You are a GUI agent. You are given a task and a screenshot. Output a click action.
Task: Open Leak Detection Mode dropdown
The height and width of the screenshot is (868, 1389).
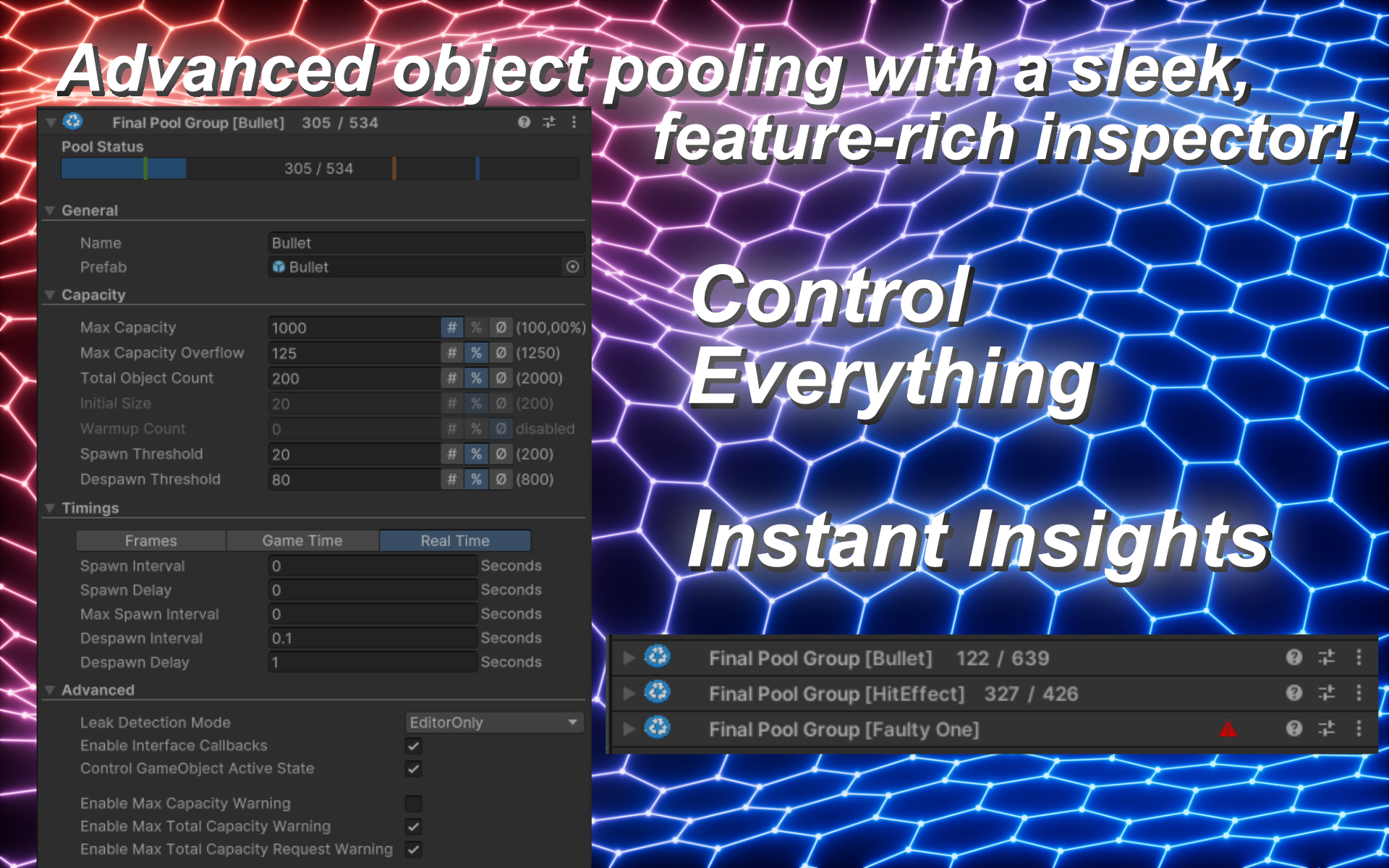coord(494,723)
